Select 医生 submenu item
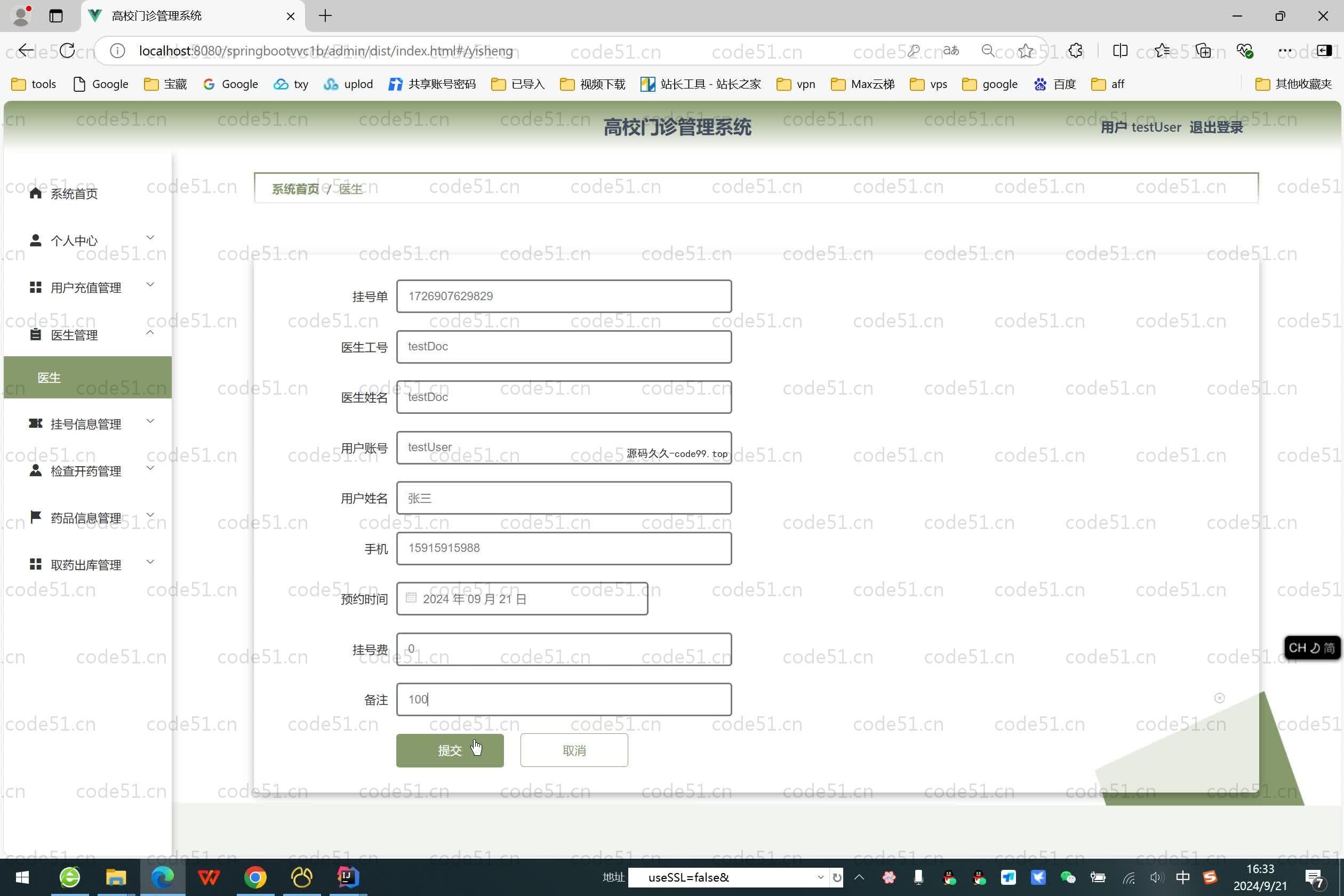This screenshot has height=896, width=1344. [x=87, y=377]
